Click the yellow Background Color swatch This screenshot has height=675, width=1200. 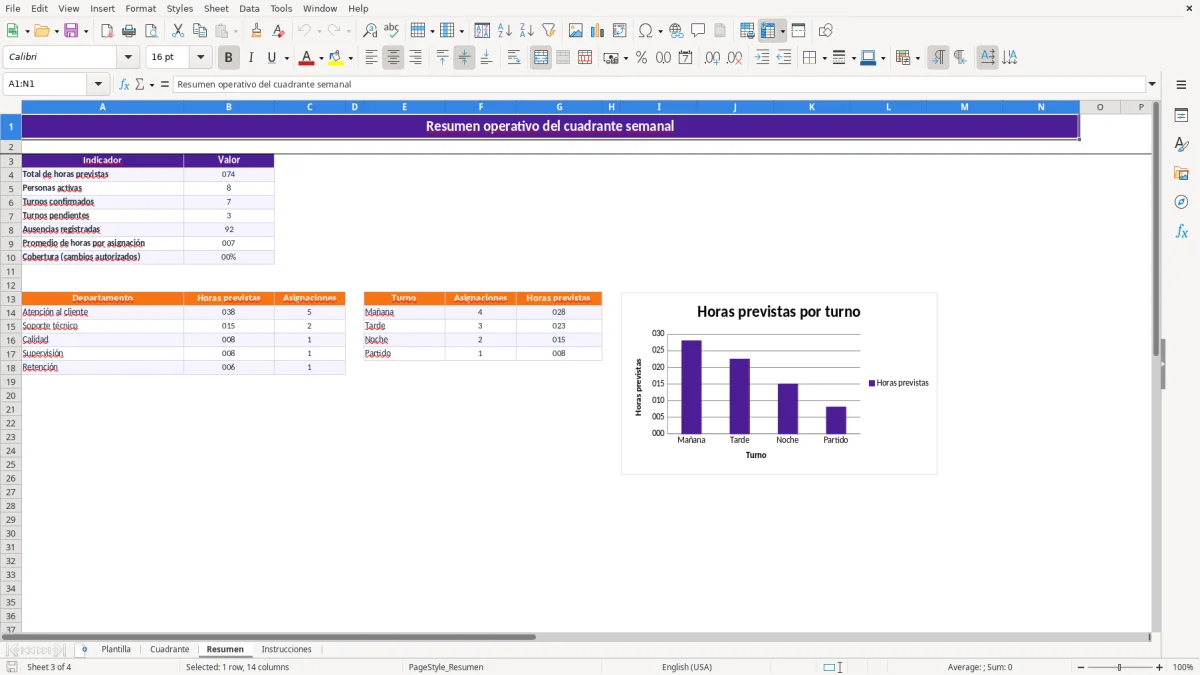pos(335,58)
